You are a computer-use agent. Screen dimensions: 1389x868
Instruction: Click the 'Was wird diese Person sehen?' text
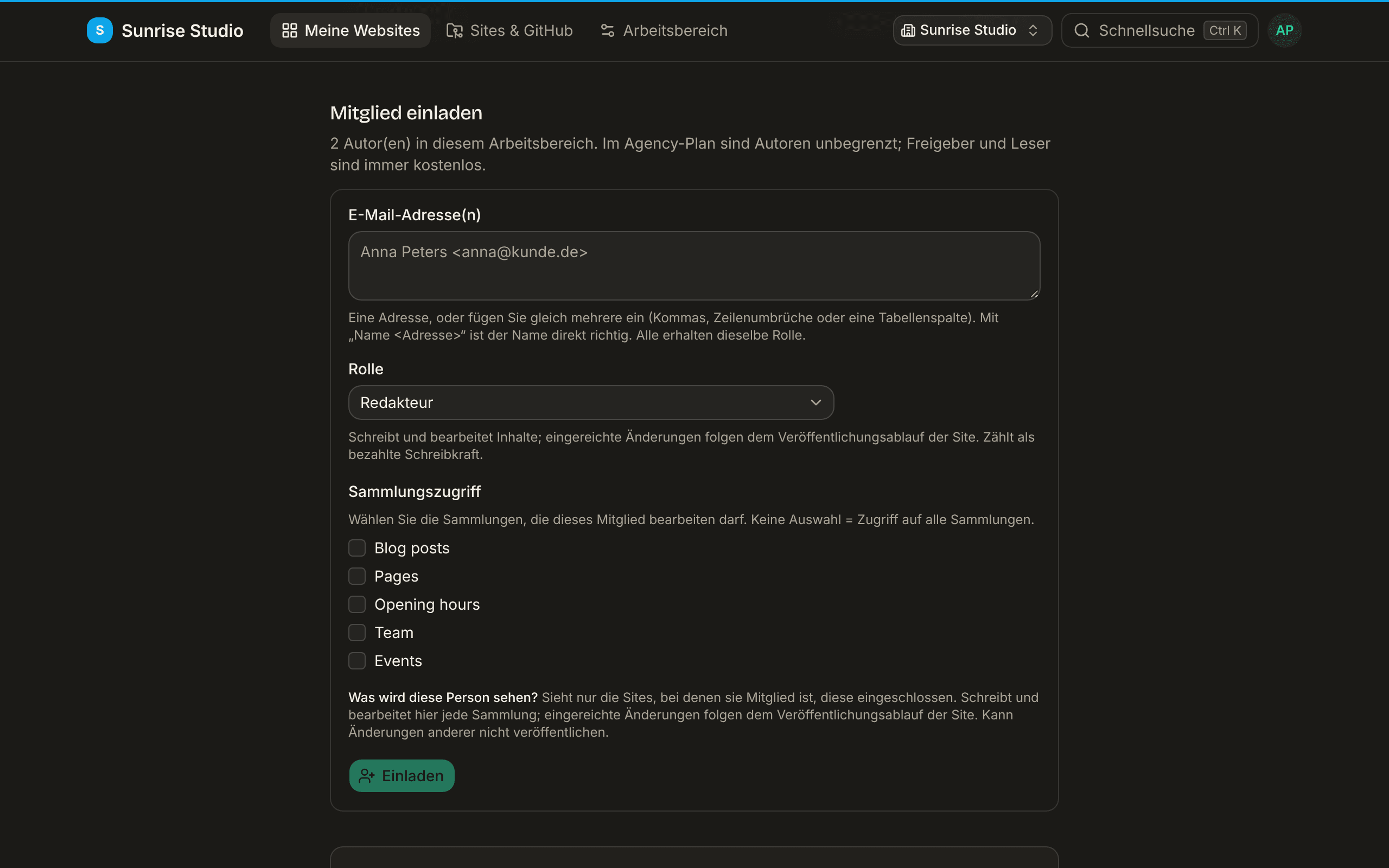coord(443,698)
